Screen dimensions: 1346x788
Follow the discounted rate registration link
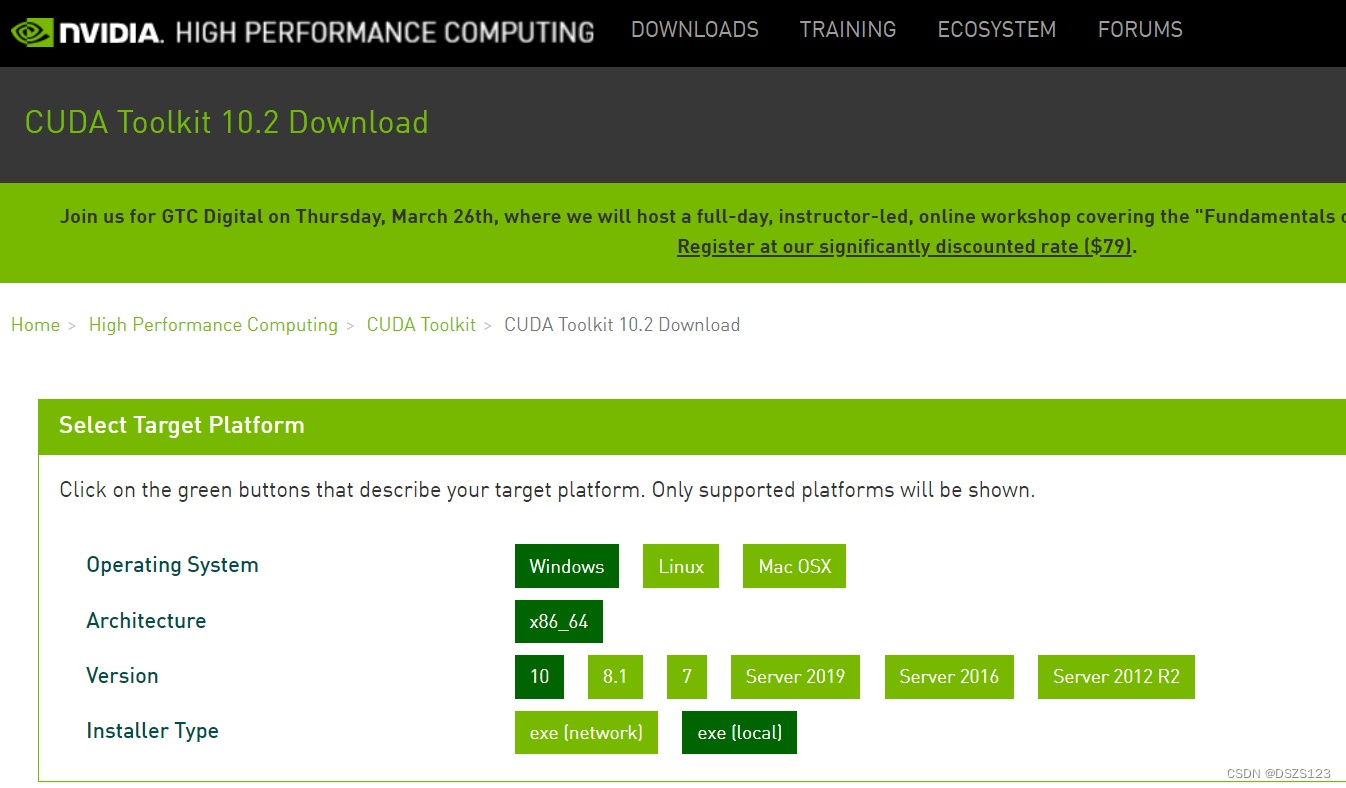tap(905, 246)
